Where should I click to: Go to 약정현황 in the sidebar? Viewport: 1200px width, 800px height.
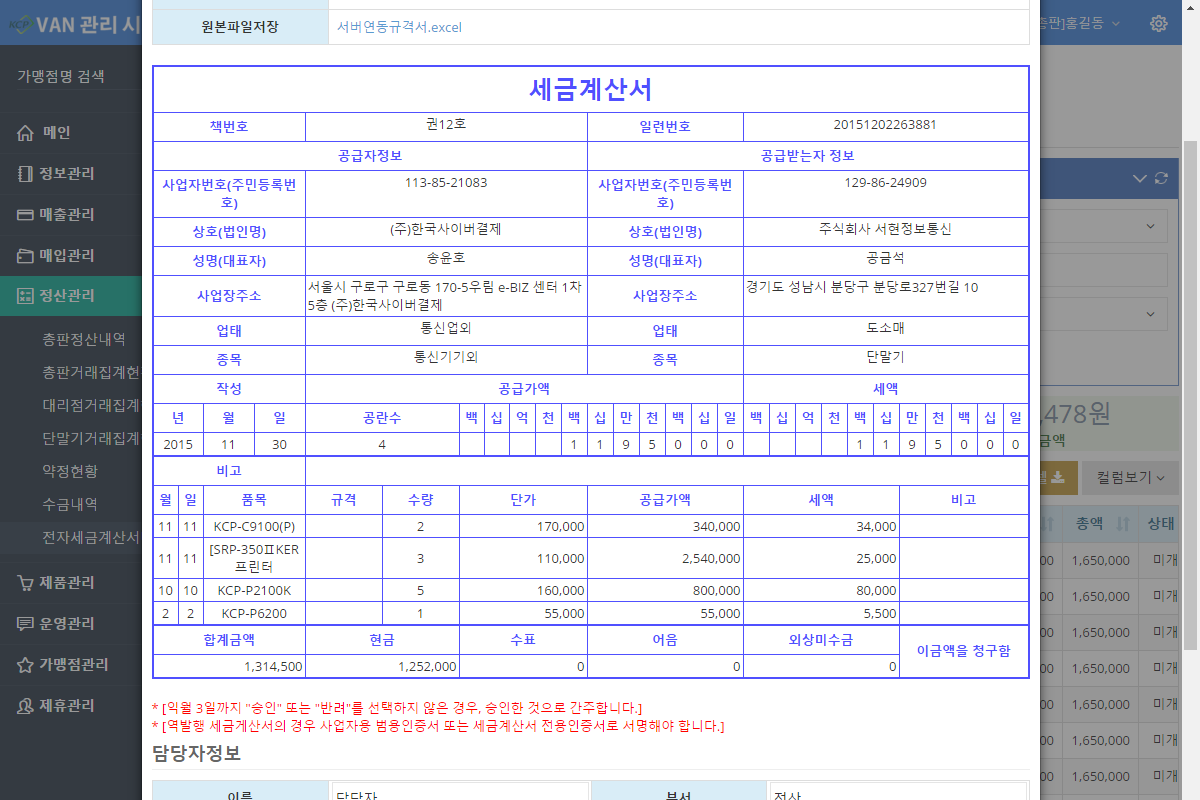70,471
